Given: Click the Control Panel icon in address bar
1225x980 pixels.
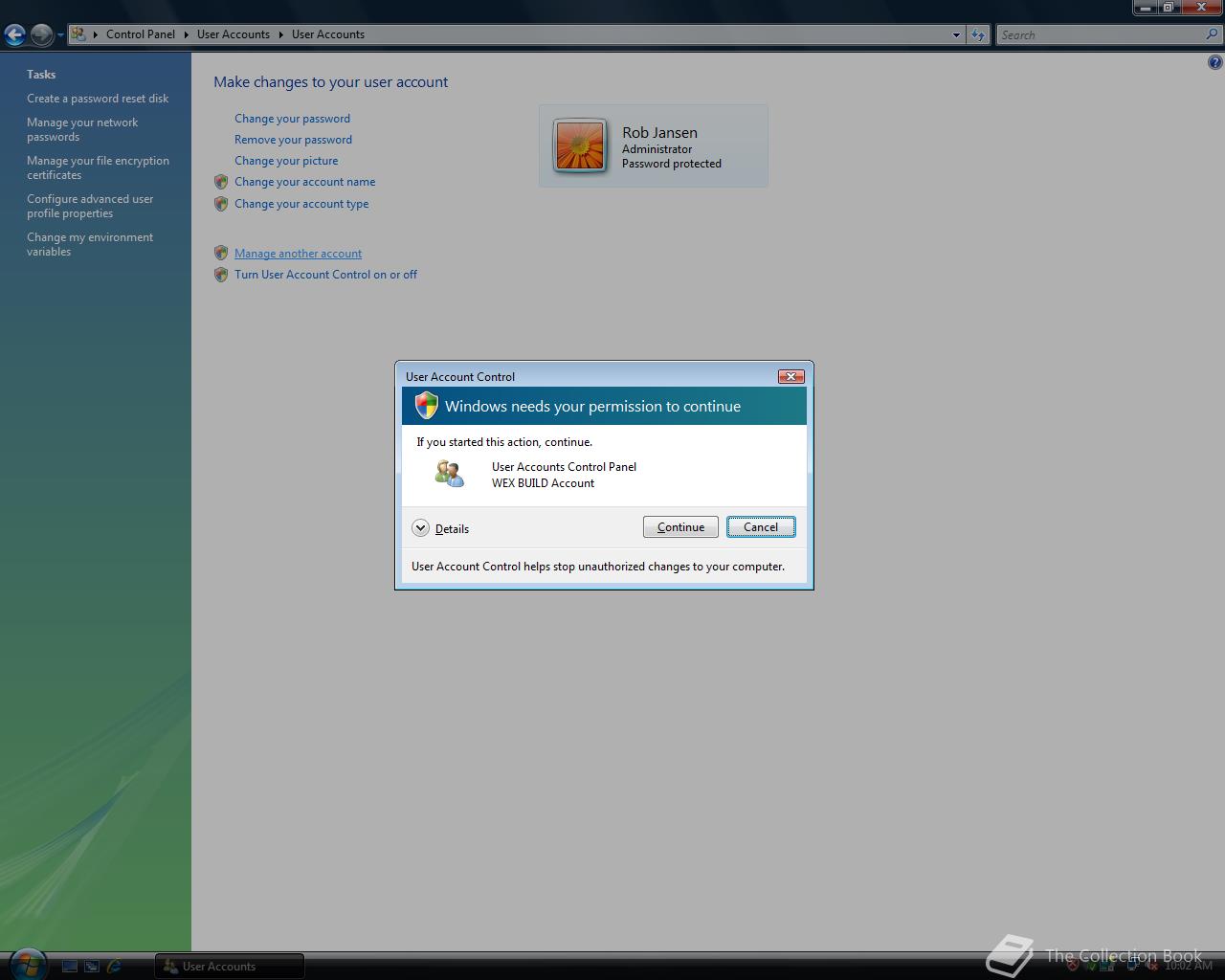Looking at the screenshot, I should 78,34.
